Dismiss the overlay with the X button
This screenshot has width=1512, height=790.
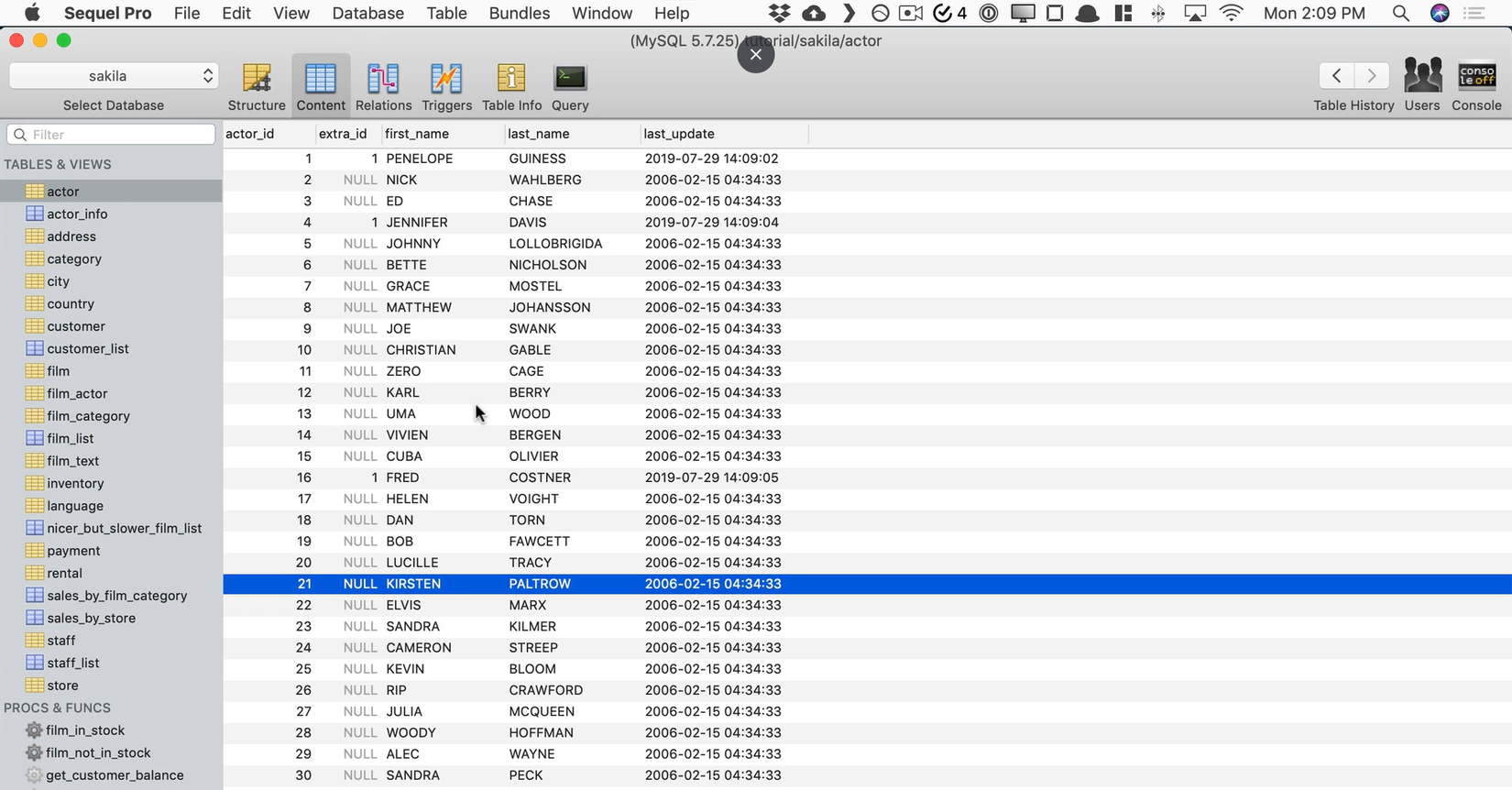click(x=756, y=54)
